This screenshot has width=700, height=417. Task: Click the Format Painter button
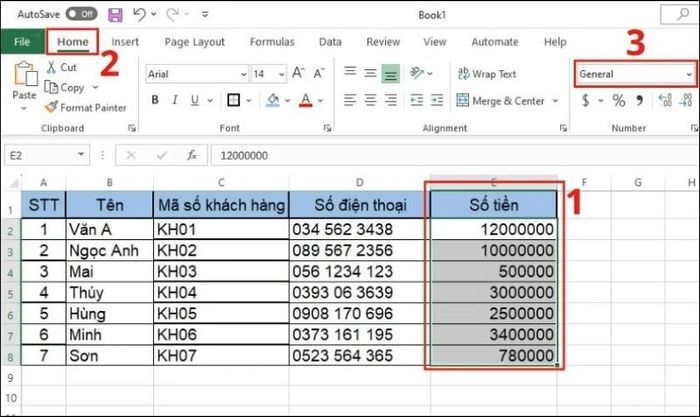coord(86,108)
